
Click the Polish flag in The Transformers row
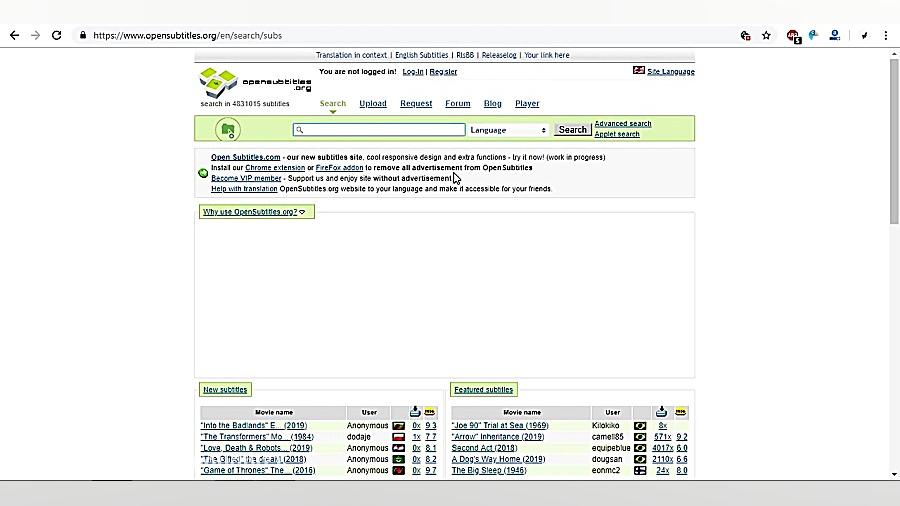coord(399,437)
